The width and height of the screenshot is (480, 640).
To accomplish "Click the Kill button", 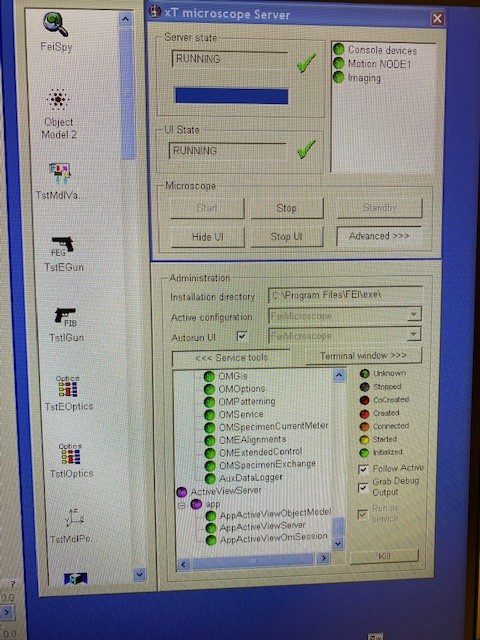I will point(384,556).
